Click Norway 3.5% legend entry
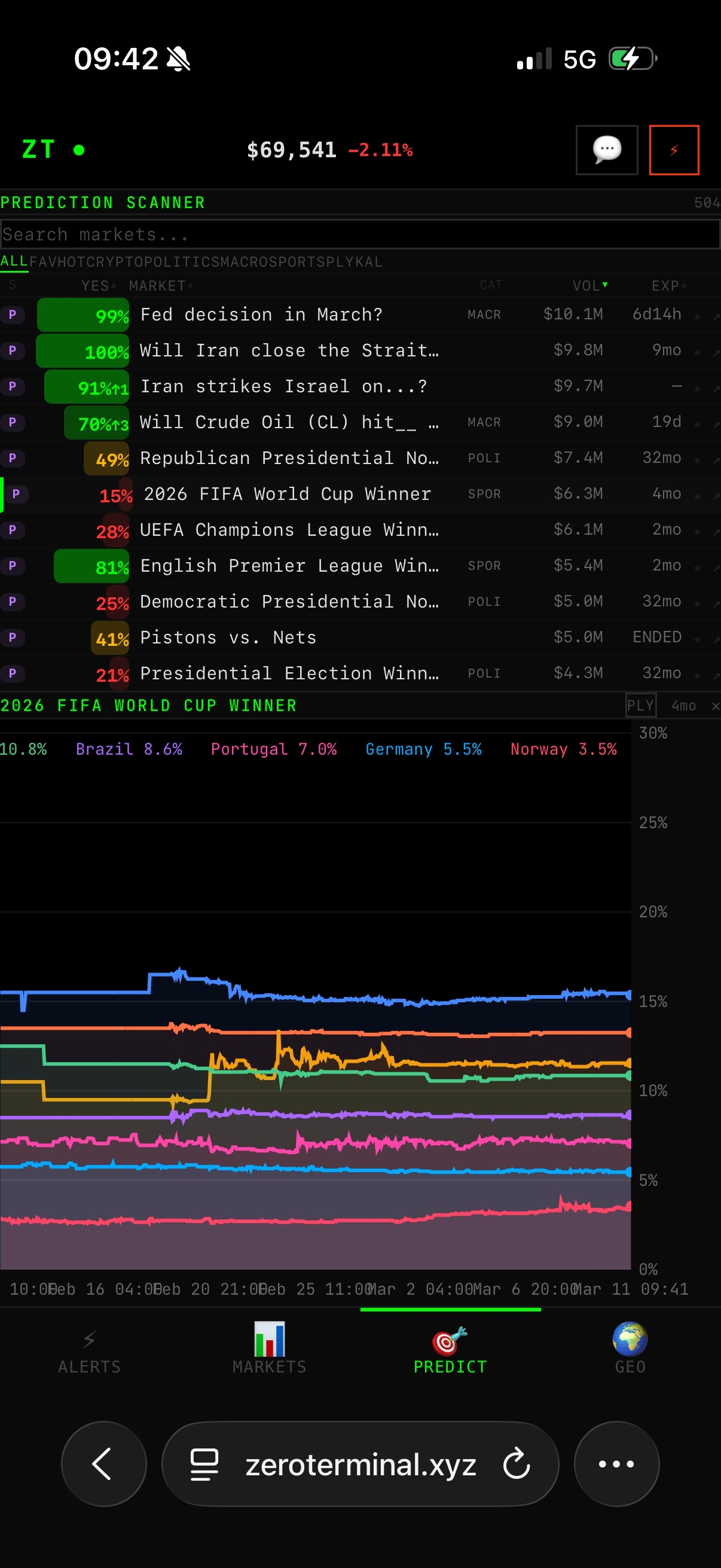Viewport: 721px width, 1568px height. 563,749
